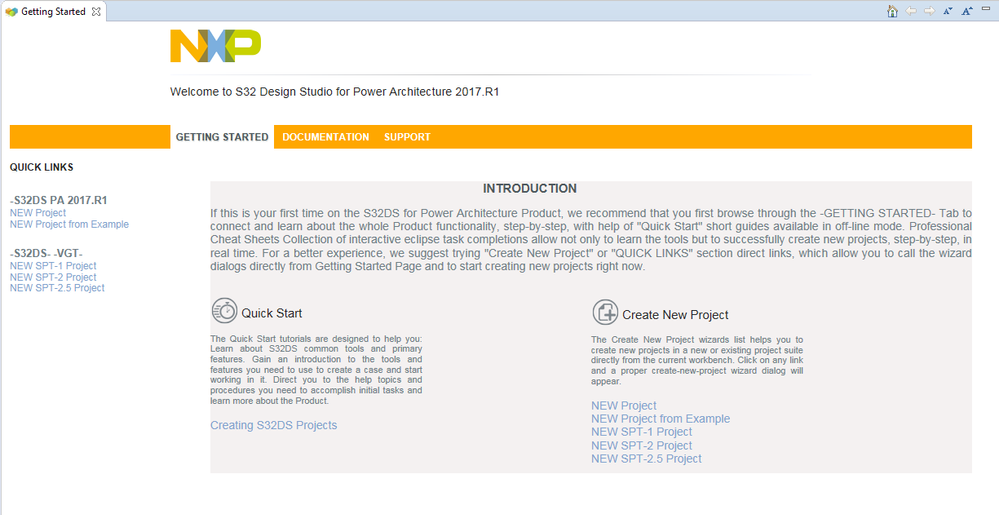Click NEW Project under Create New Project
Viewport: 999px width, 515px height.
point(624,405)
